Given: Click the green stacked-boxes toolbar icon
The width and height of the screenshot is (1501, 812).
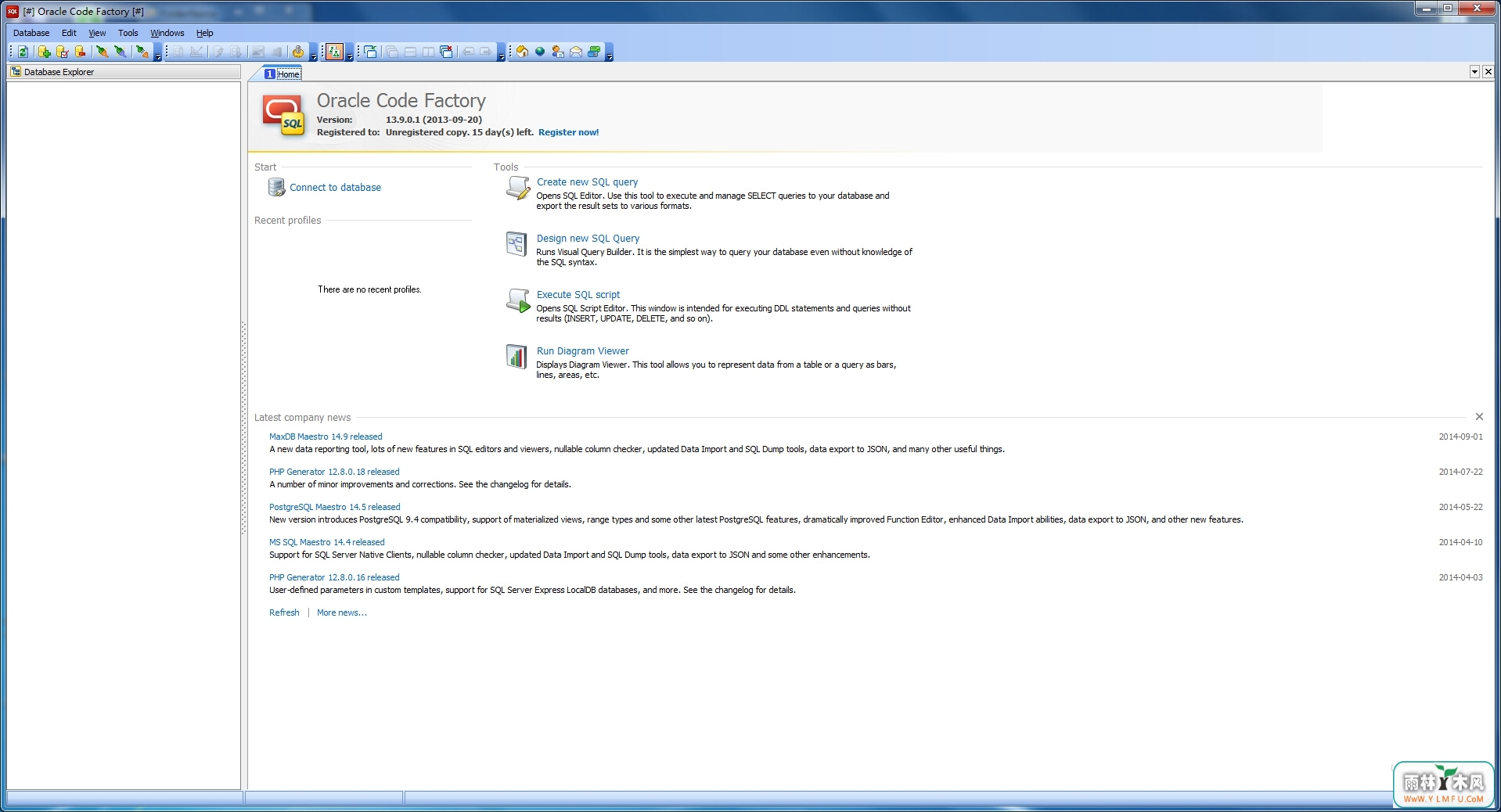Looking at the screenshot, I should point(593,52).
